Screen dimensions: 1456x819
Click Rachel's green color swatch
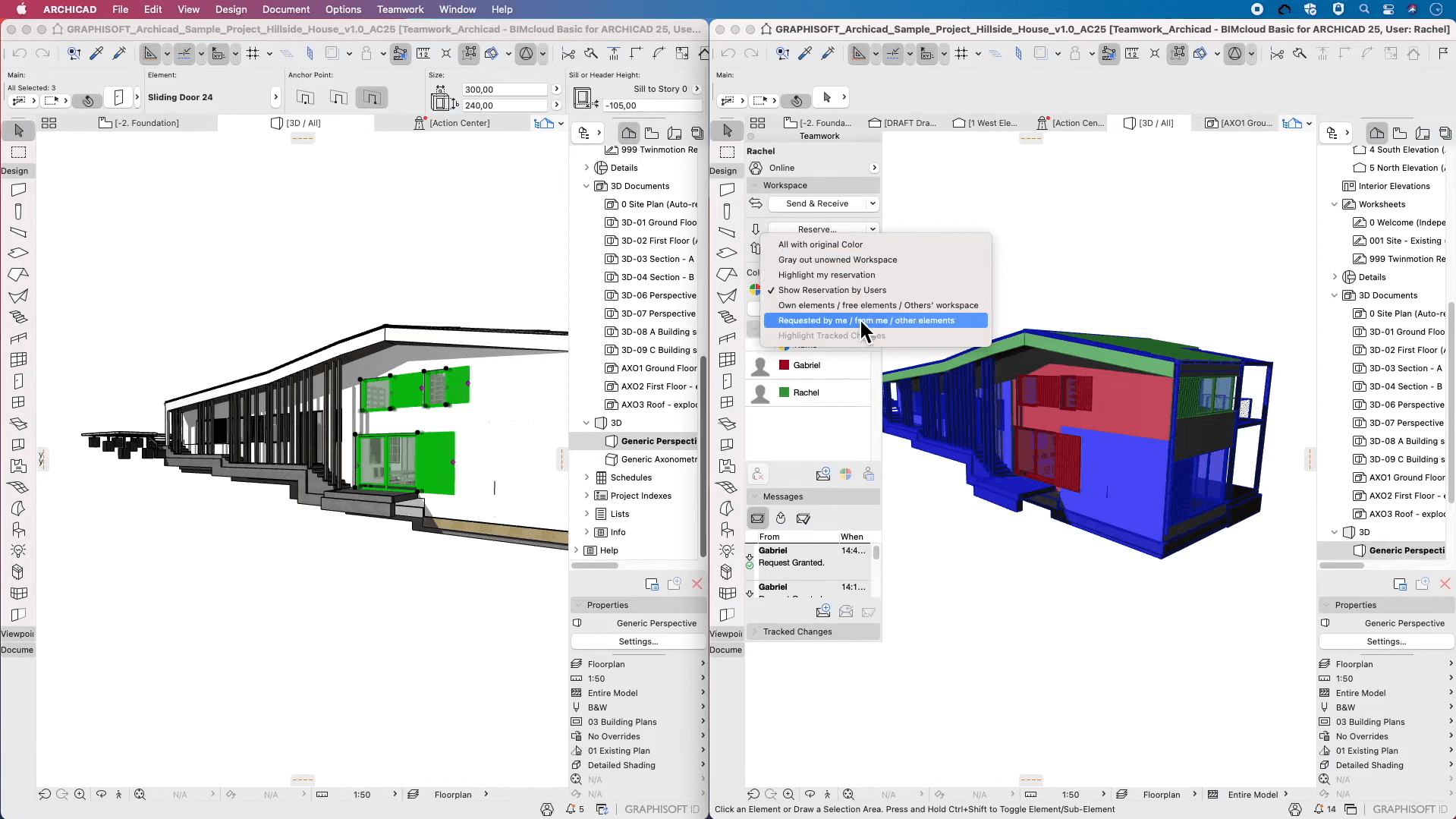coord(784,392)
